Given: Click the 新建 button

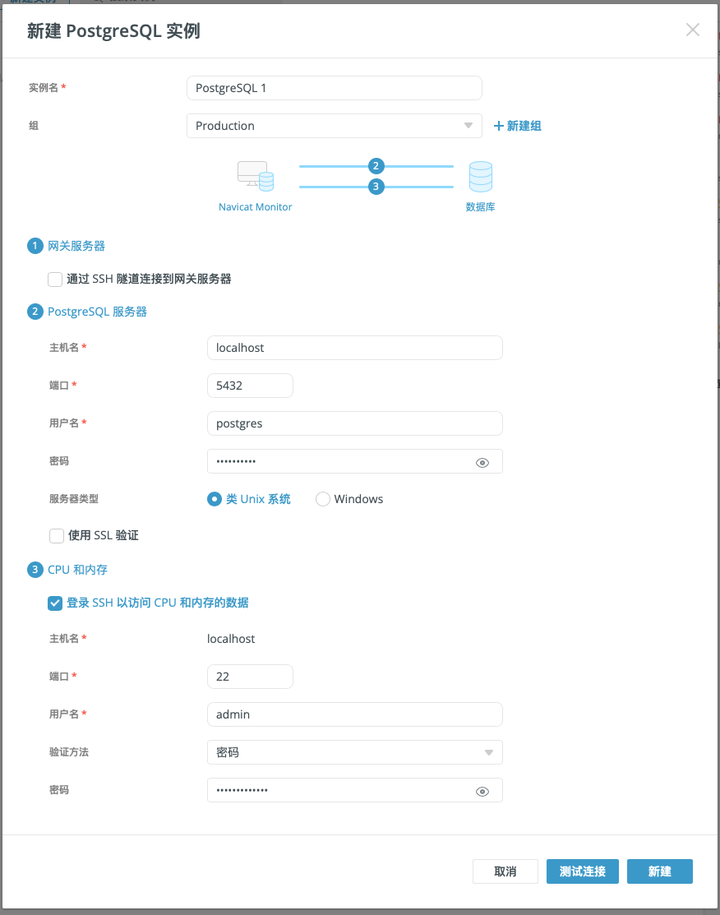Looking at the screenshot, I should (x=660, y=872).
